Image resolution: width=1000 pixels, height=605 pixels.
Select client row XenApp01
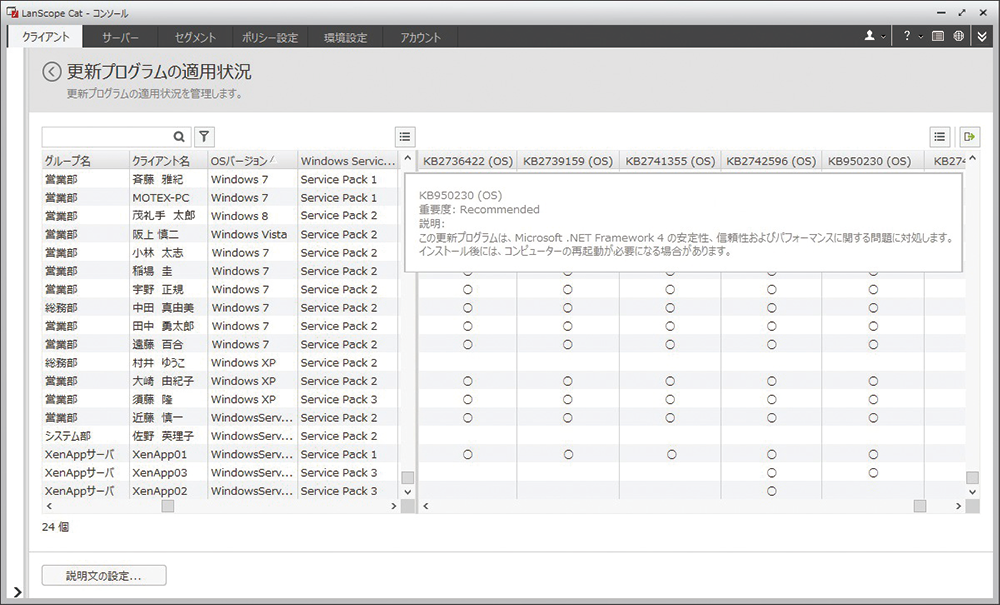click(x=220, y=455)
